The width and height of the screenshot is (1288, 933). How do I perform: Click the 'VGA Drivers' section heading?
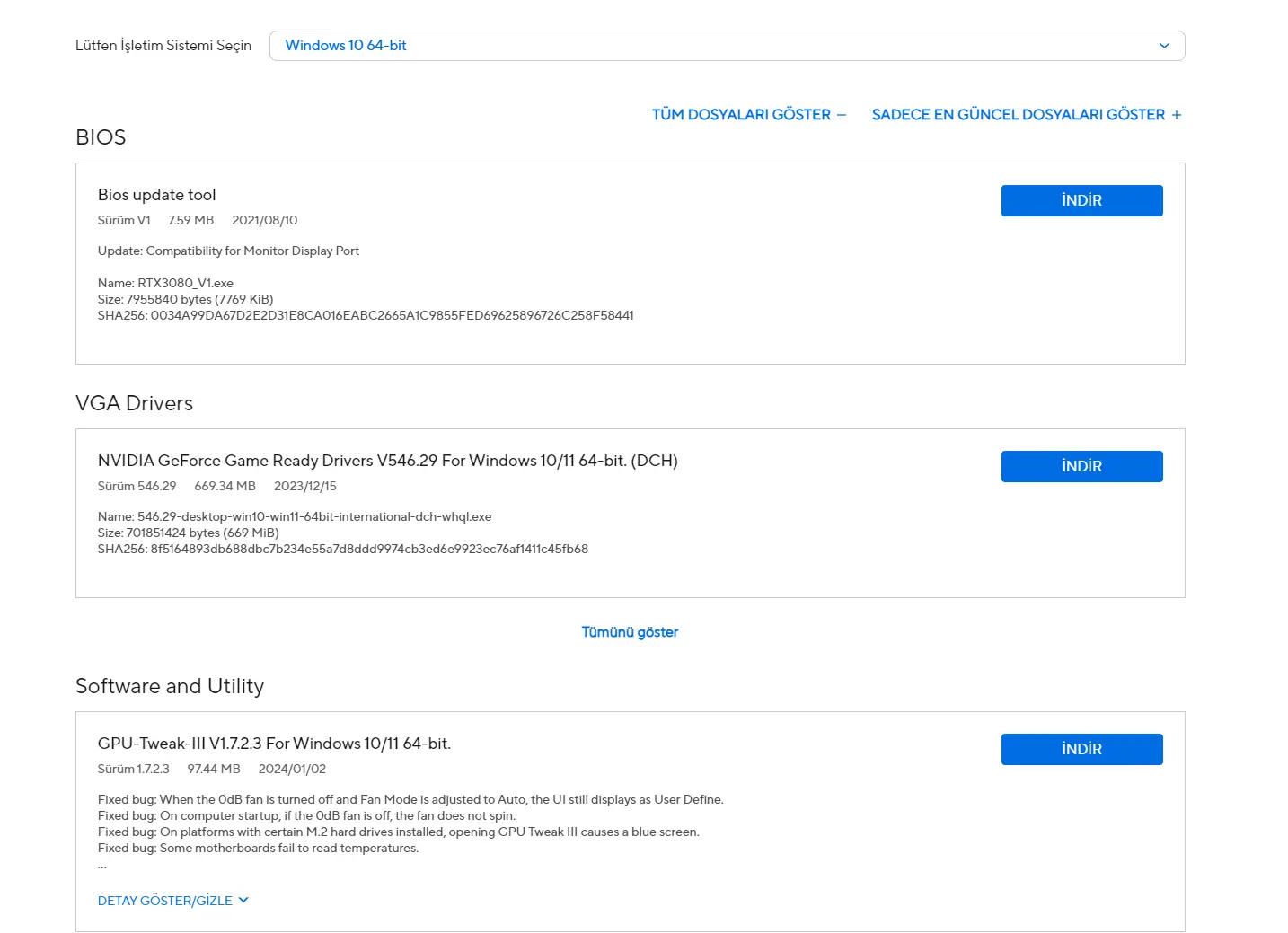(134, 403)
